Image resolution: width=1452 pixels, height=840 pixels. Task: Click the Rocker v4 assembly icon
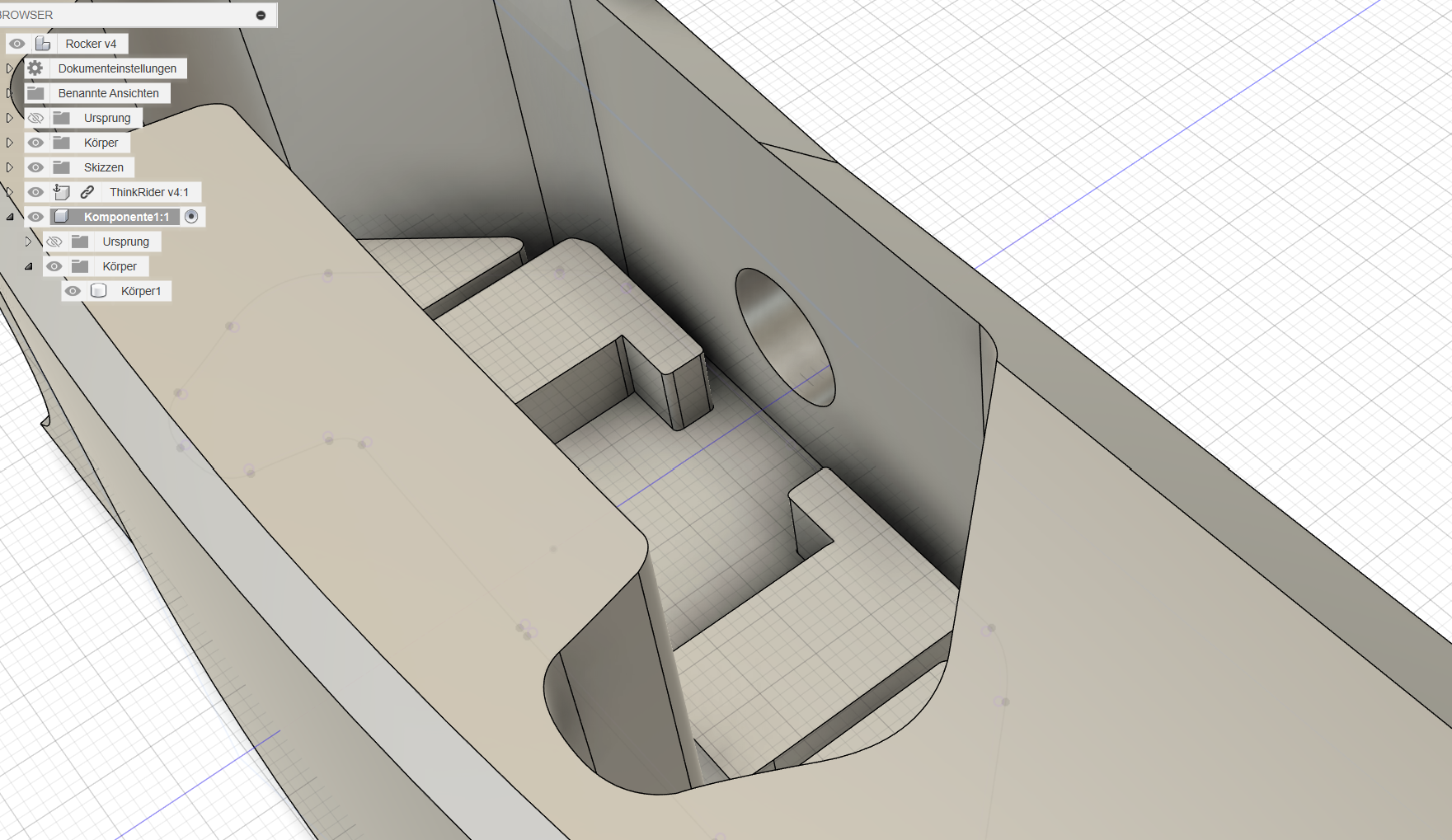(44, 44)
